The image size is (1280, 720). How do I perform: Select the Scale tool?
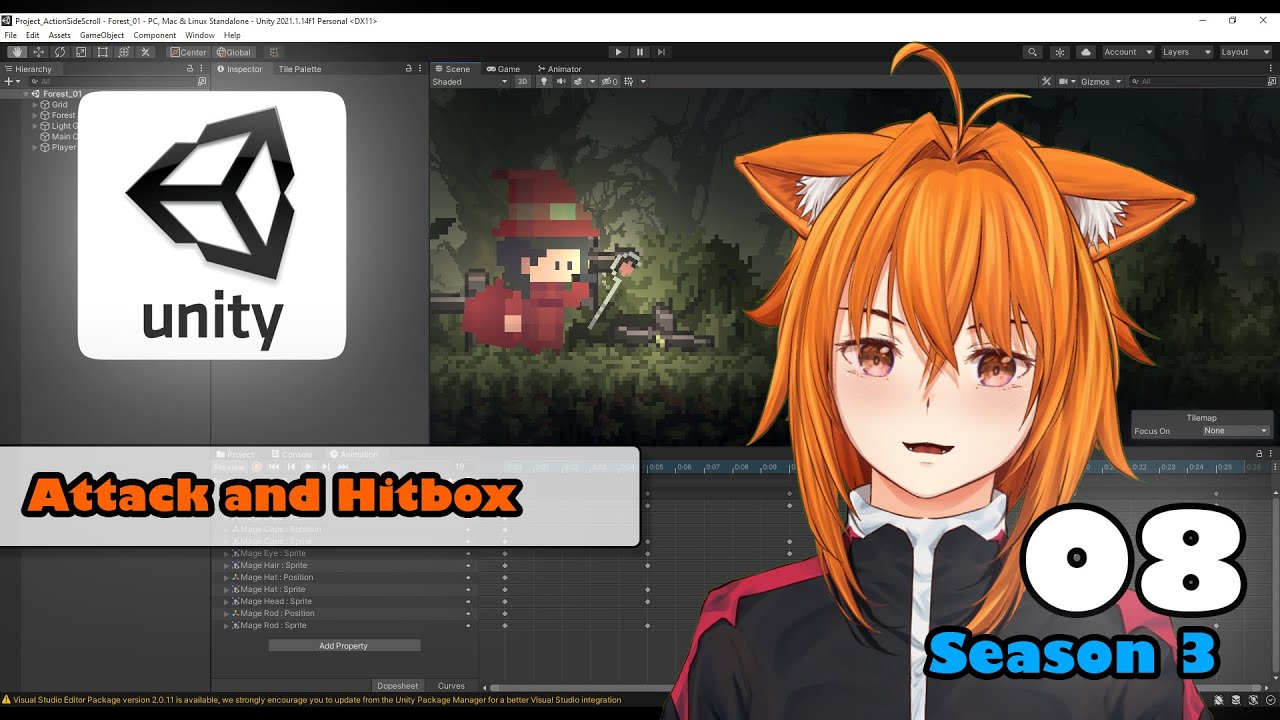(x=81, y=52)
